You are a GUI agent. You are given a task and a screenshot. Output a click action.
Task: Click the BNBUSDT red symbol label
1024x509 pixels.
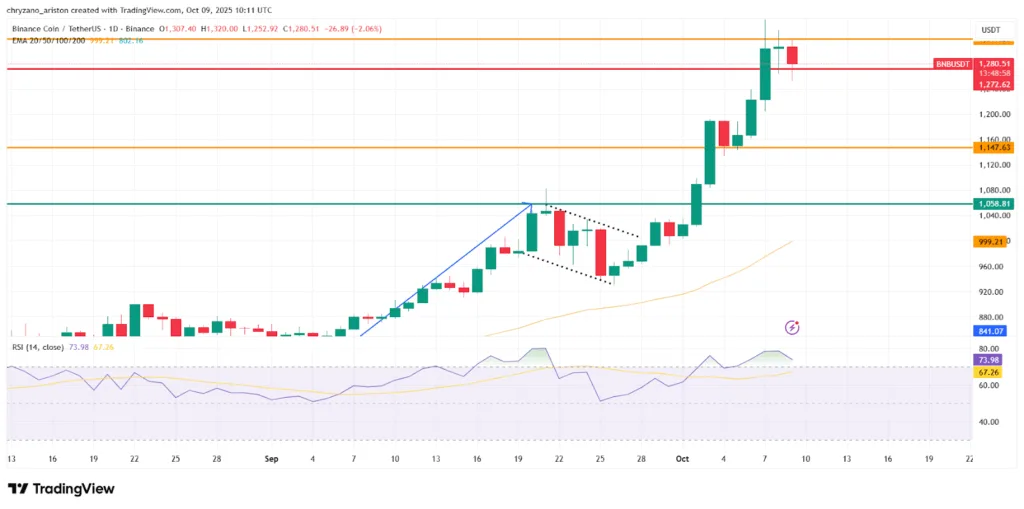pos(951,63)
